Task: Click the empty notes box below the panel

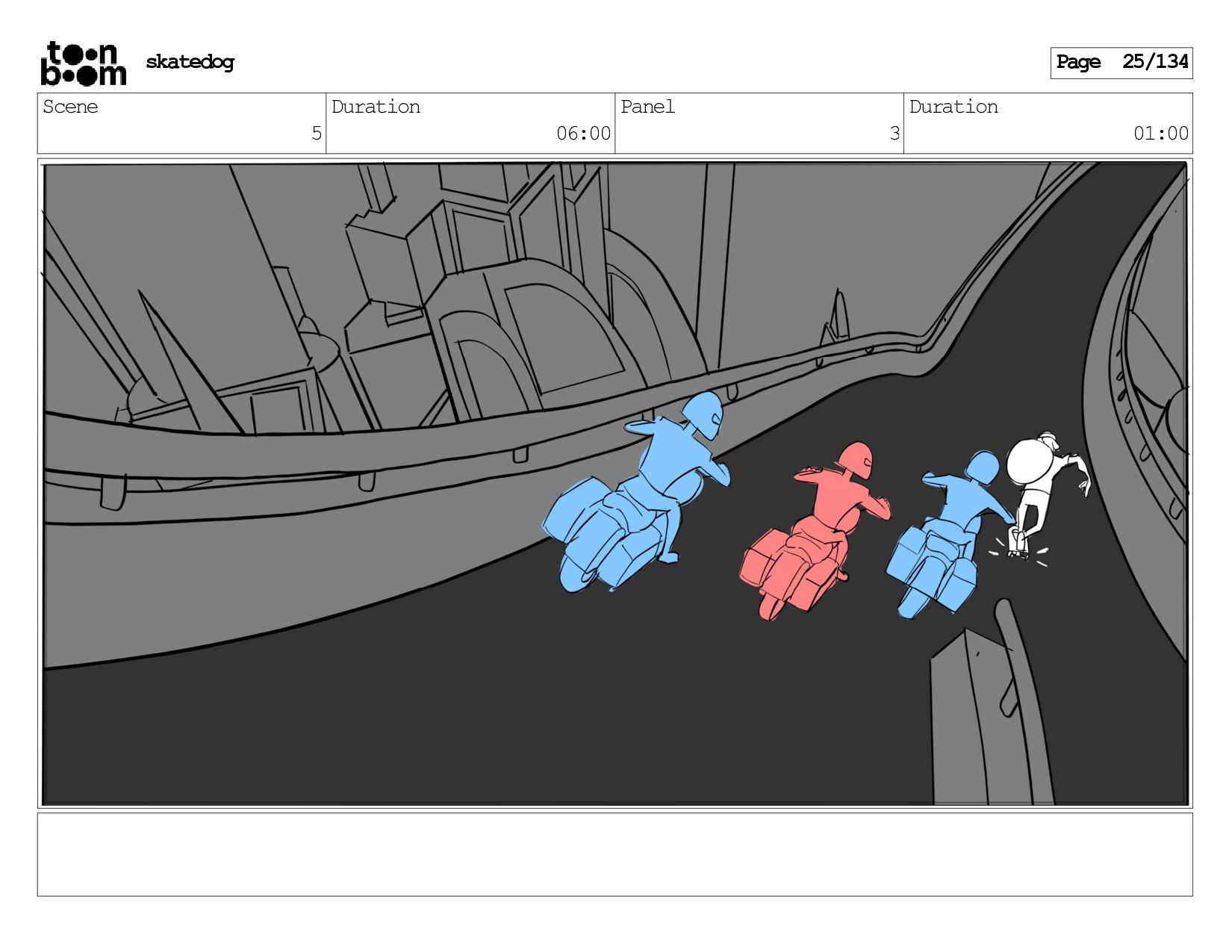Action: pyautogui.click(x=615, y=854)
